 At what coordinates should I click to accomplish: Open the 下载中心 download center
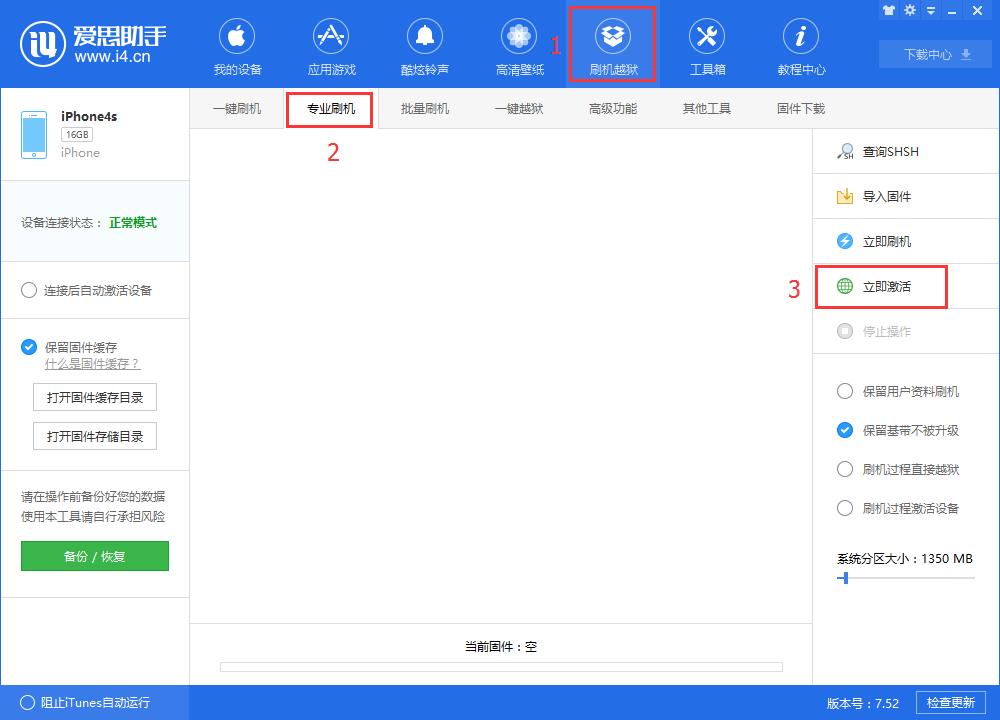[934, 54]
